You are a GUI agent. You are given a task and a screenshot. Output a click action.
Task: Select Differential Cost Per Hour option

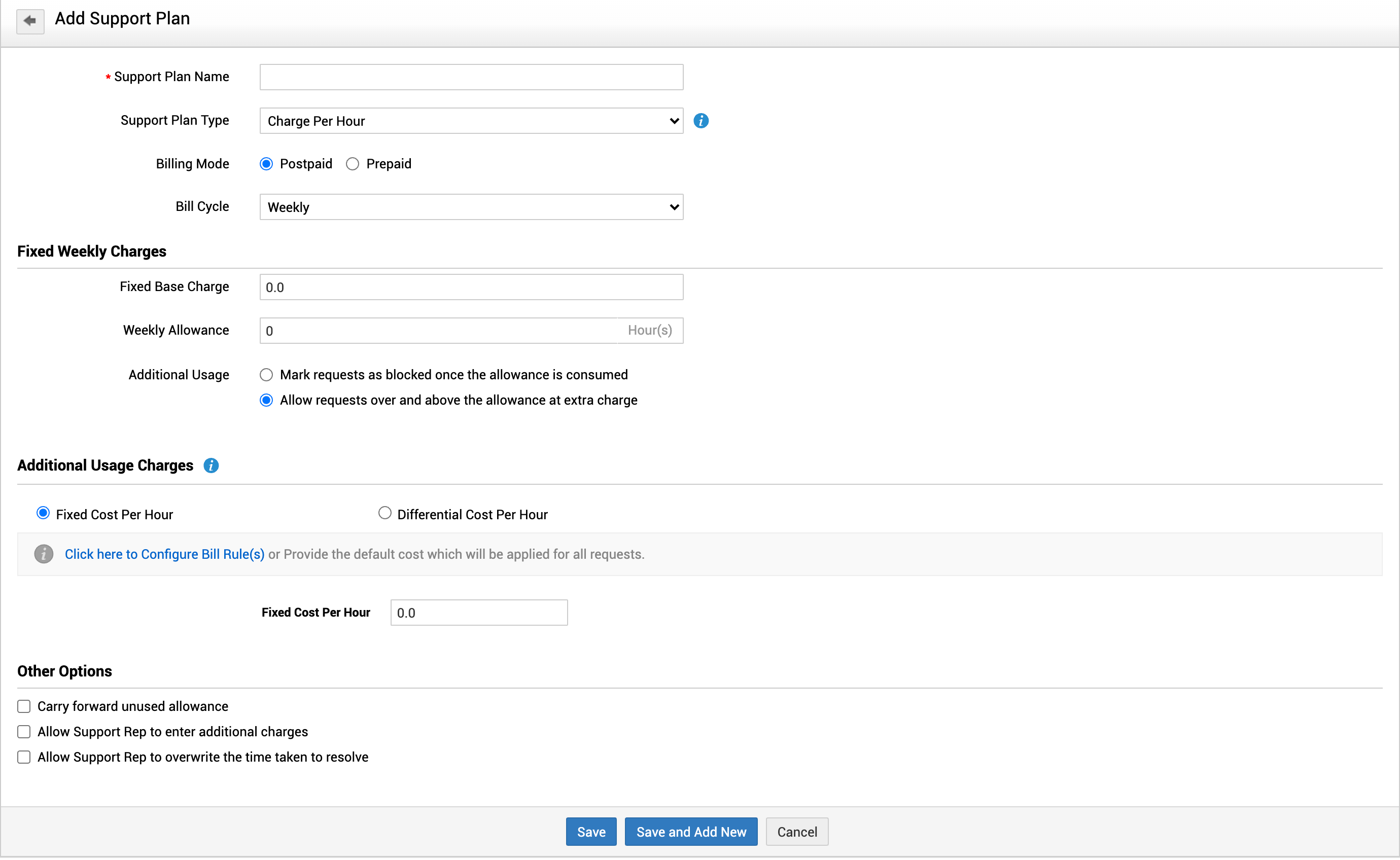tap(384, 514)
